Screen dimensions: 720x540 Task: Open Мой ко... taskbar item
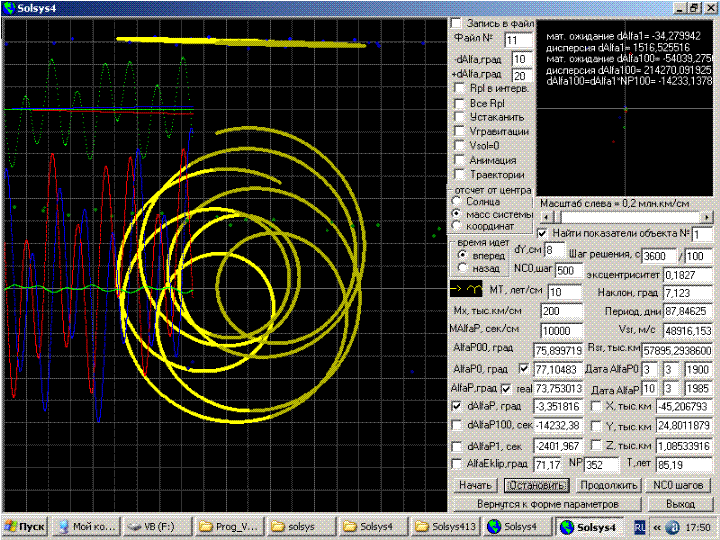coord(85,526)
